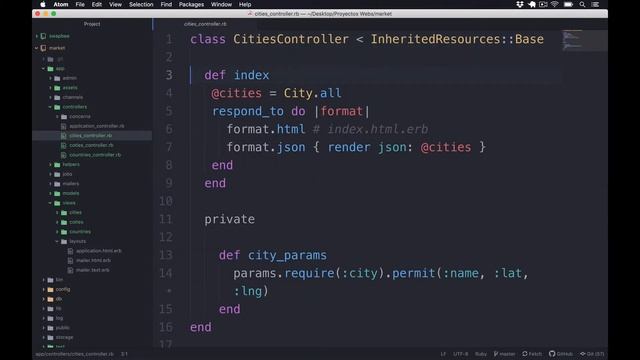This screenshot has height=360, width=640.
Task: Click the public folder icon
Action: click(51, 328)
